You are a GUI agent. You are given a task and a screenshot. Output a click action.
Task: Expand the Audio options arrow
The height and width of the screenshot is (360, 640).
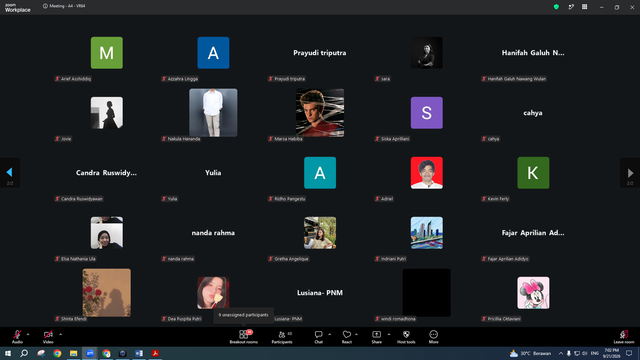[x=28, y=334]
